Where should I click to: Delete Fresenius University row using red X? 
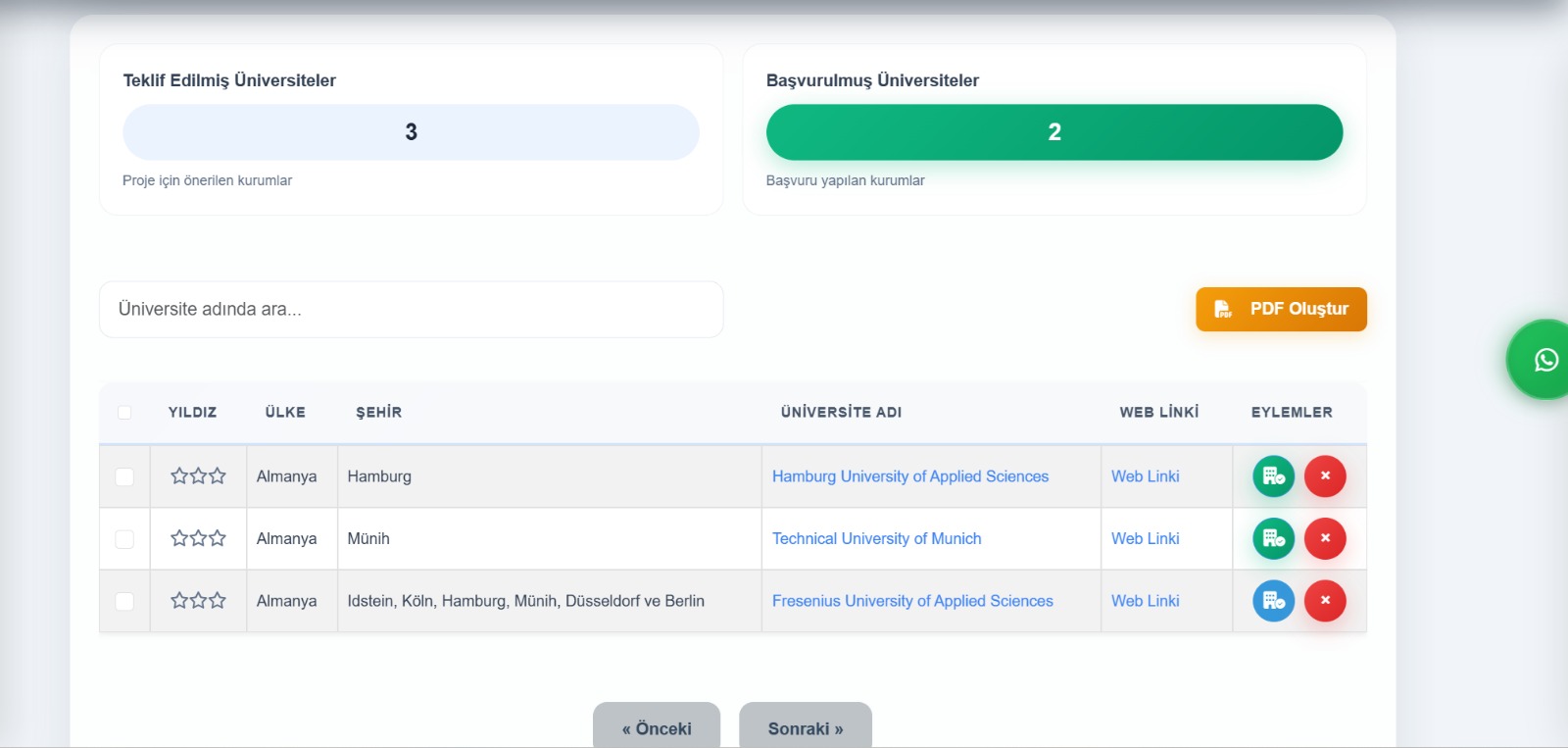click(x=1325, y=601)
